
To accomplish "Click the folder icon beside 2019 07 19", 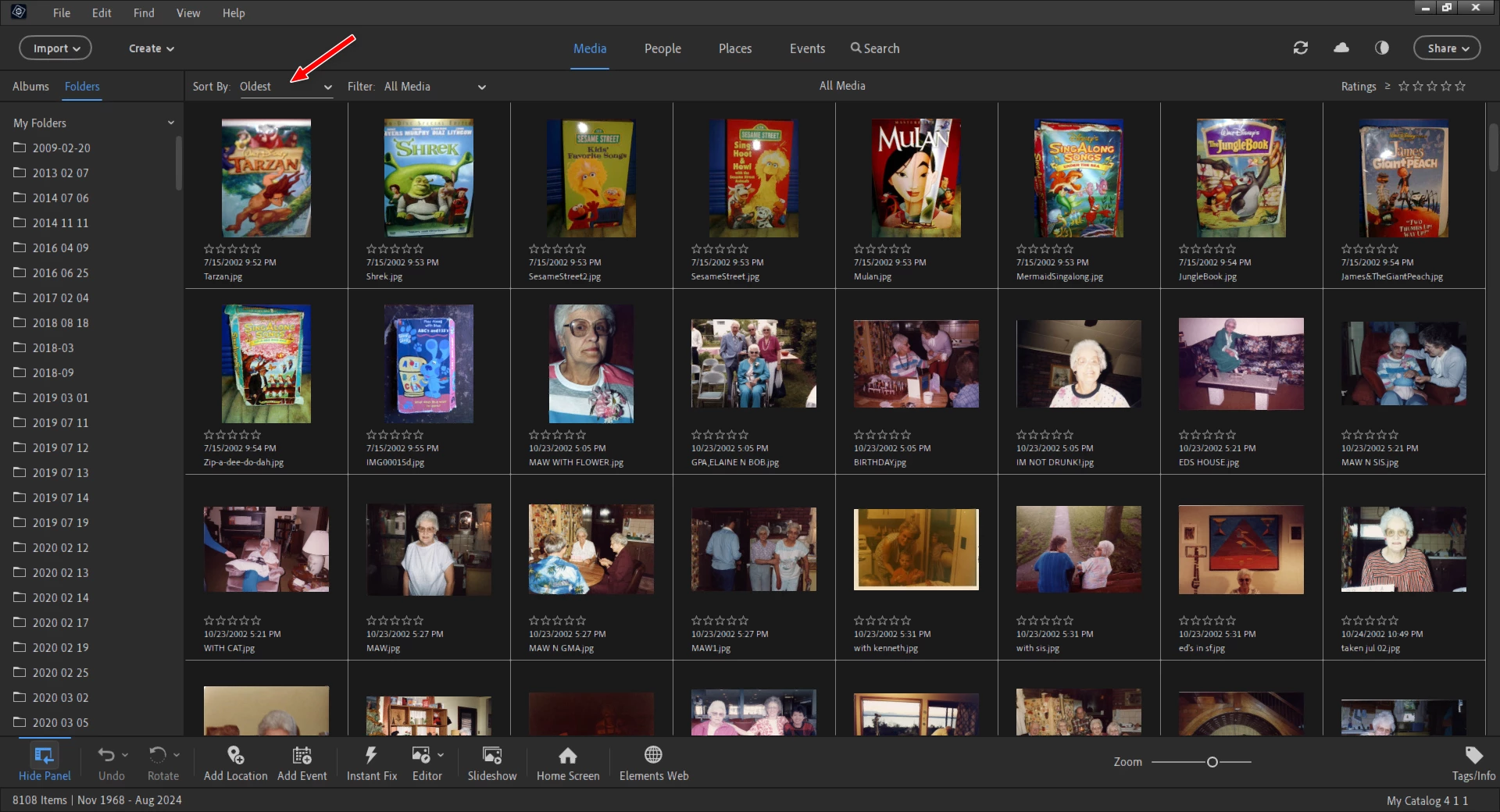I will [x=20, y=522].
